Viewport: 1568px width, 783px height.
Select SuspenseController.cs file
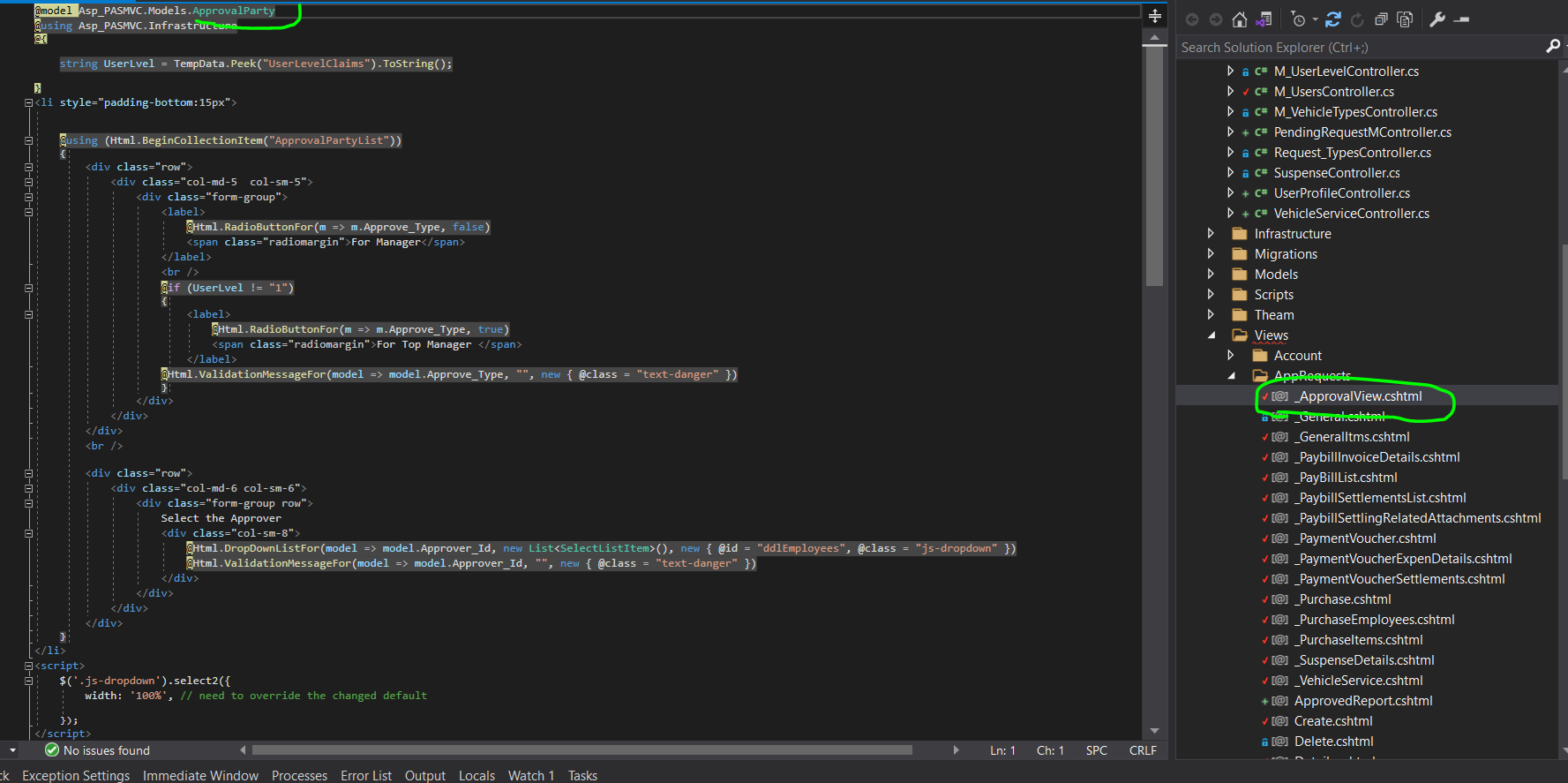coord(1337,173)
